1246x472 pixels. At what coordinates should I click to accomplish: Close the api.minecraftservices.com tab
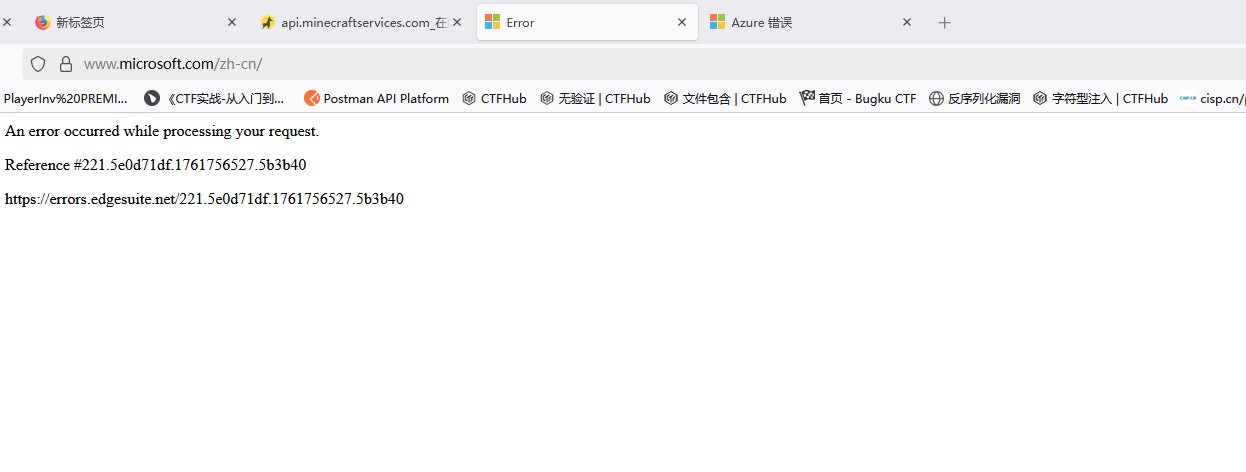click(x=457, y=22)
